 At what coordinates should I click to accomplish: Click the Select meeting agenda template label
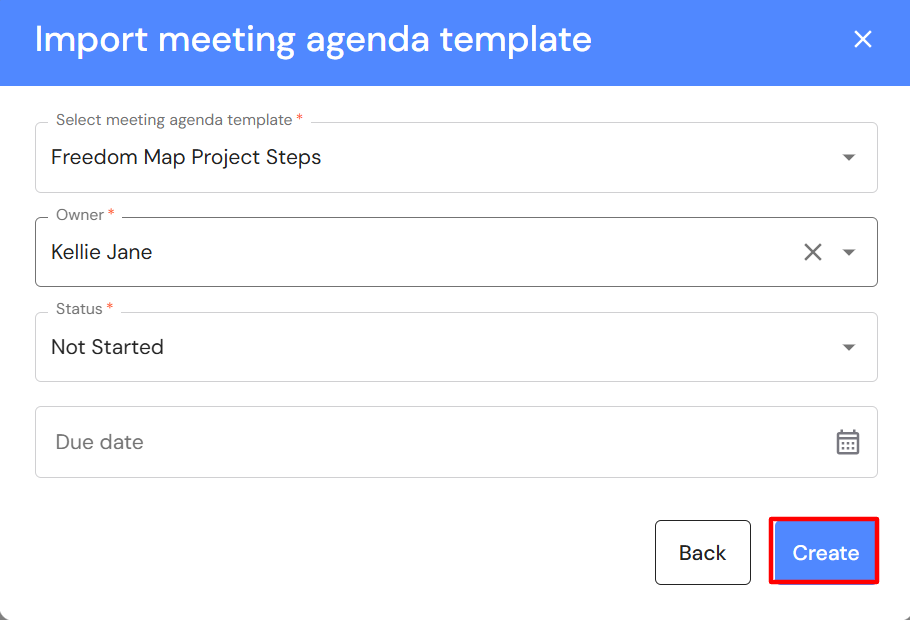tap(174, 120)
